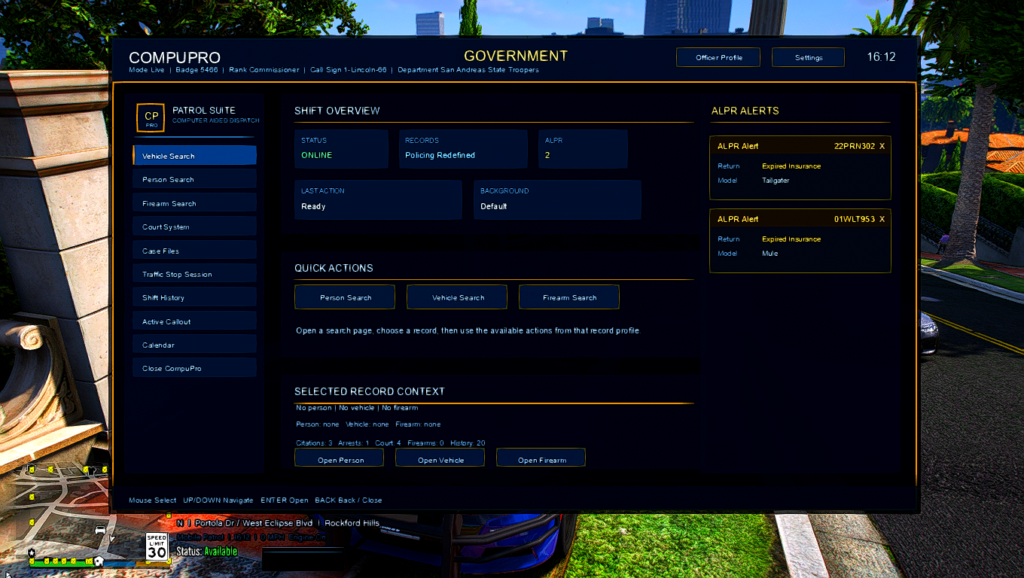The image size is (1024, 578).
Task: Click Person Search under Quick Actions
Action: [345, 297]
